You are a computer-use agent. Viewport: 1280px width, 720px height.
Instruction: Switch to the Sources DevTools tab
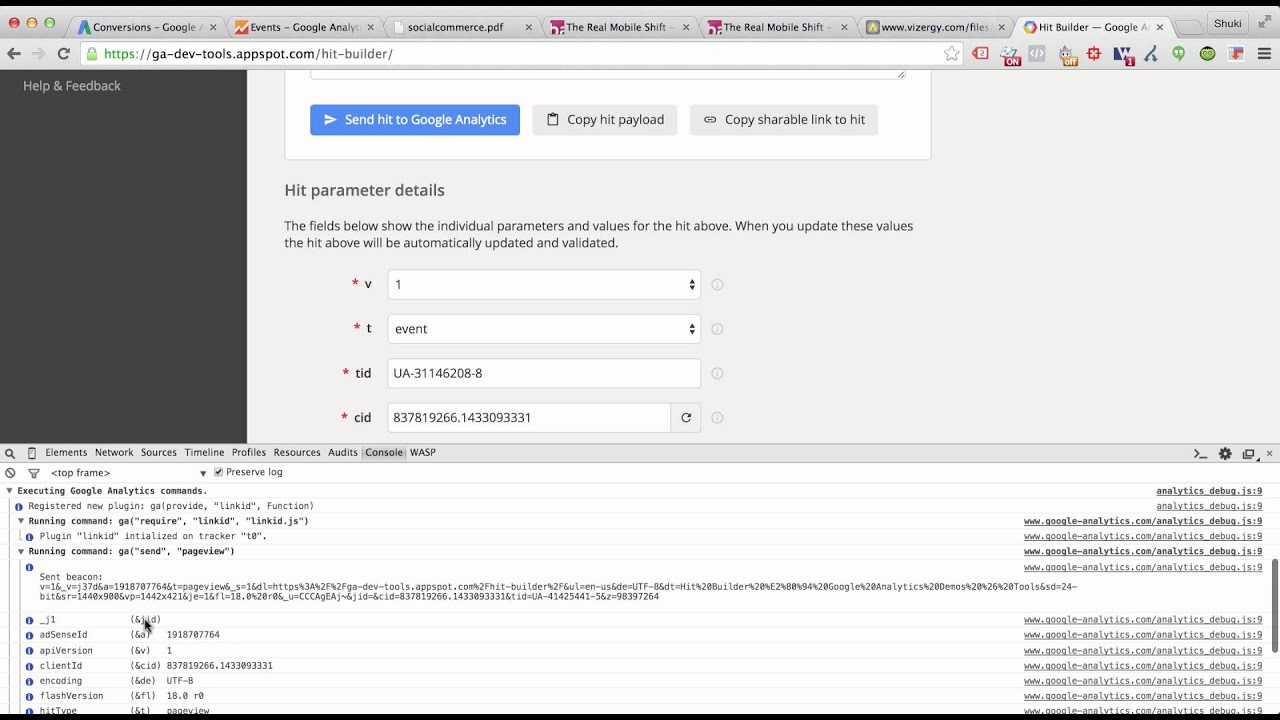tap(158, 453)
